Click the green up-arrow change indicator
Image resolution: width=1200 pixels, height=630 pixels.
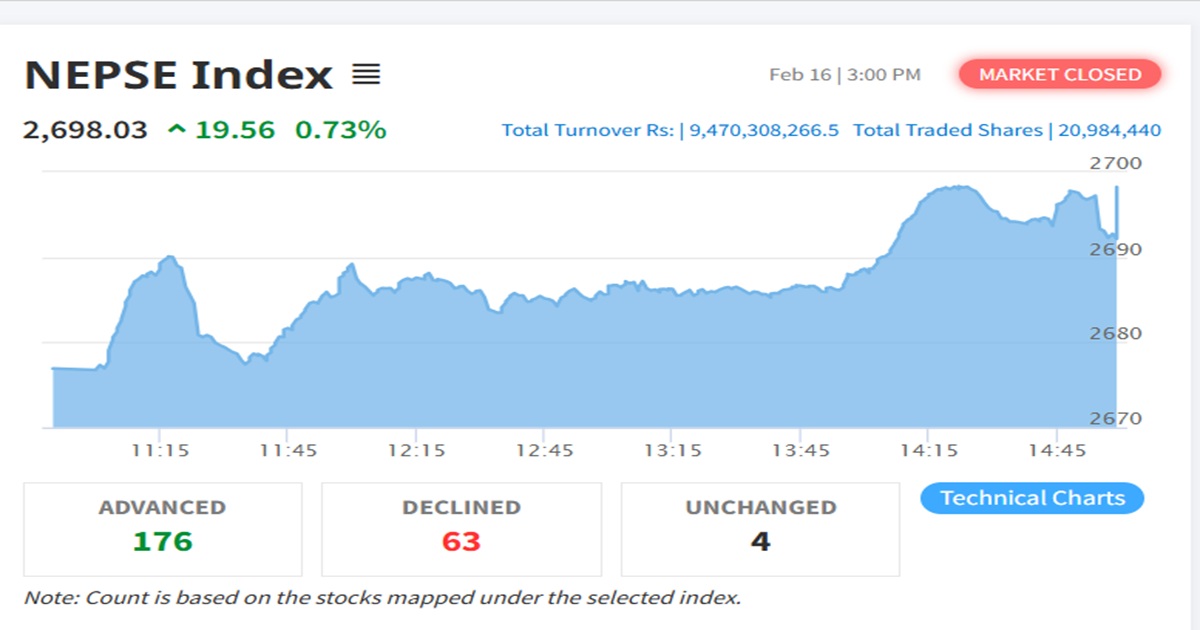(177, 129)
